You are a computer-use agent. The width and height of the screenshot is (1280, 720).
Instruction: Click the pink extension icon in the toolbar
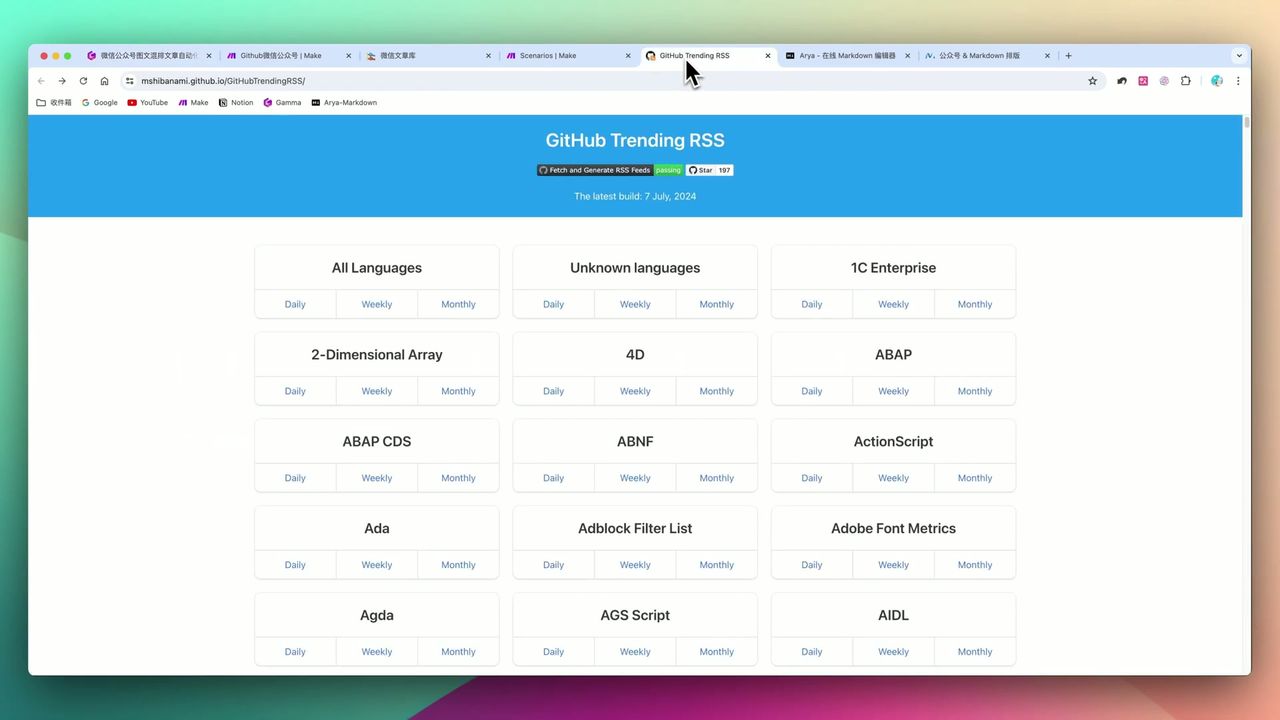point(1143,81)
